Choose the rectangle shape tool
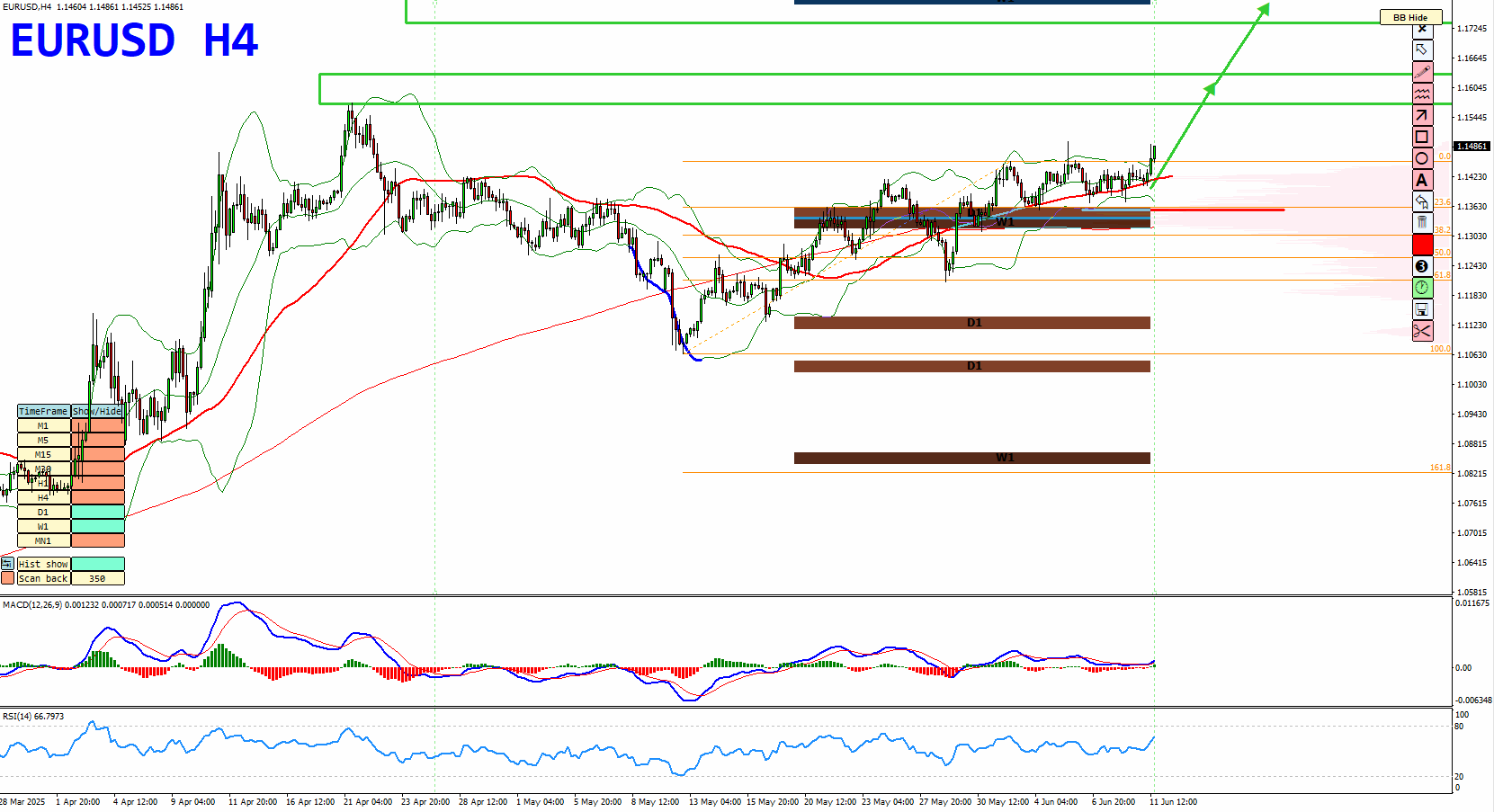Viewport: 1494px width, 812px height. pyautogui.click(x=1422, y=137)
